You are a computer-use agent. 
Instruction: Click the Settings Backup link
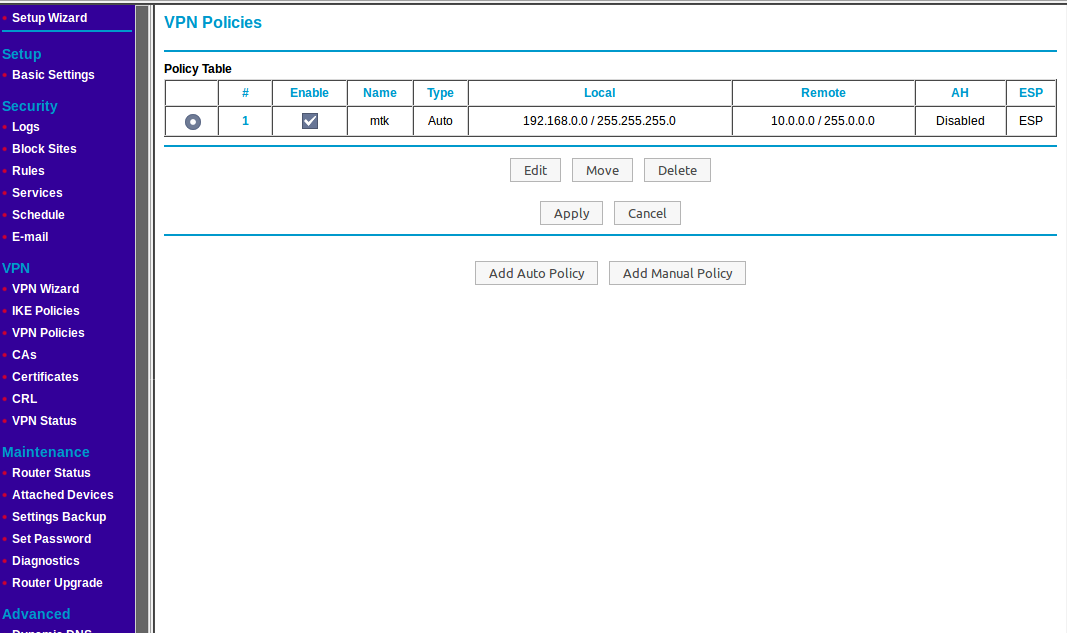pyautogui.click(x=59, y=517)
